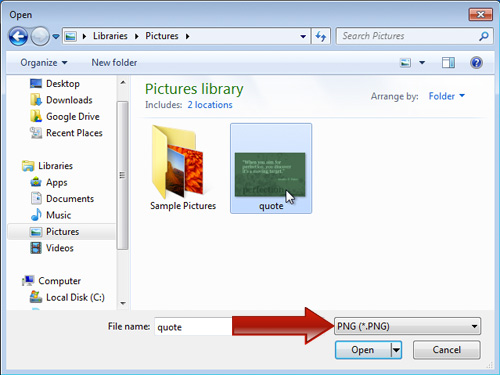
Task: Open the Organize menu
Action: [x=44, y=63]
